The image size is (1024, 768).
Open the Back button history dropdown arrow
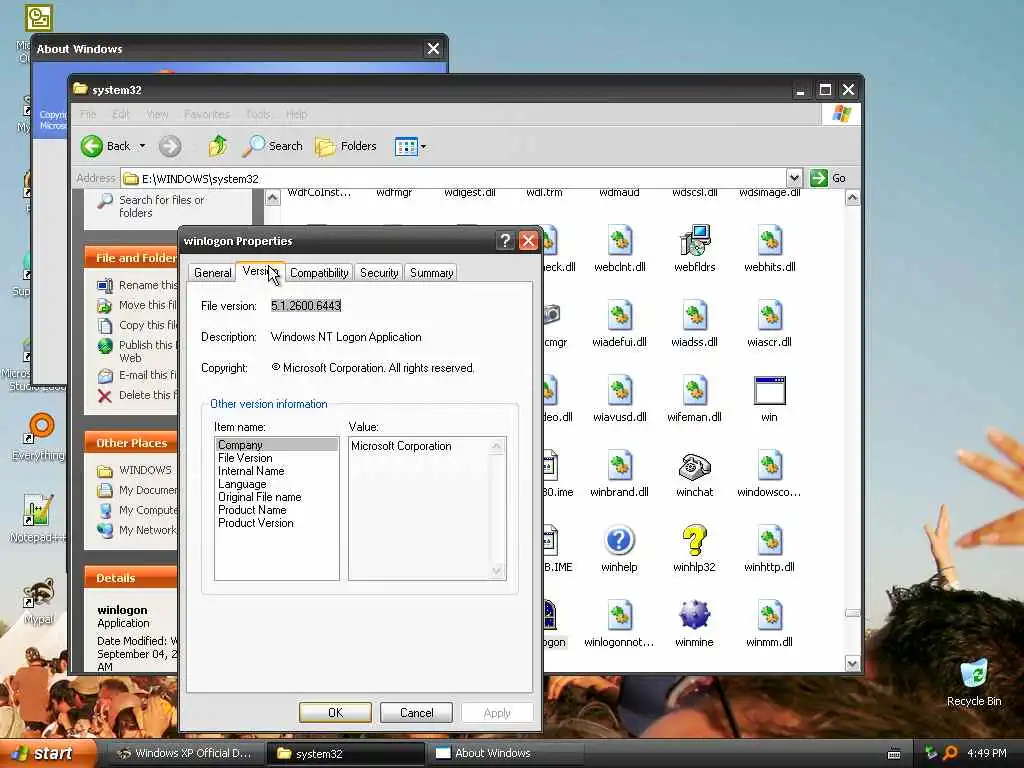click(x=142, y=146)
